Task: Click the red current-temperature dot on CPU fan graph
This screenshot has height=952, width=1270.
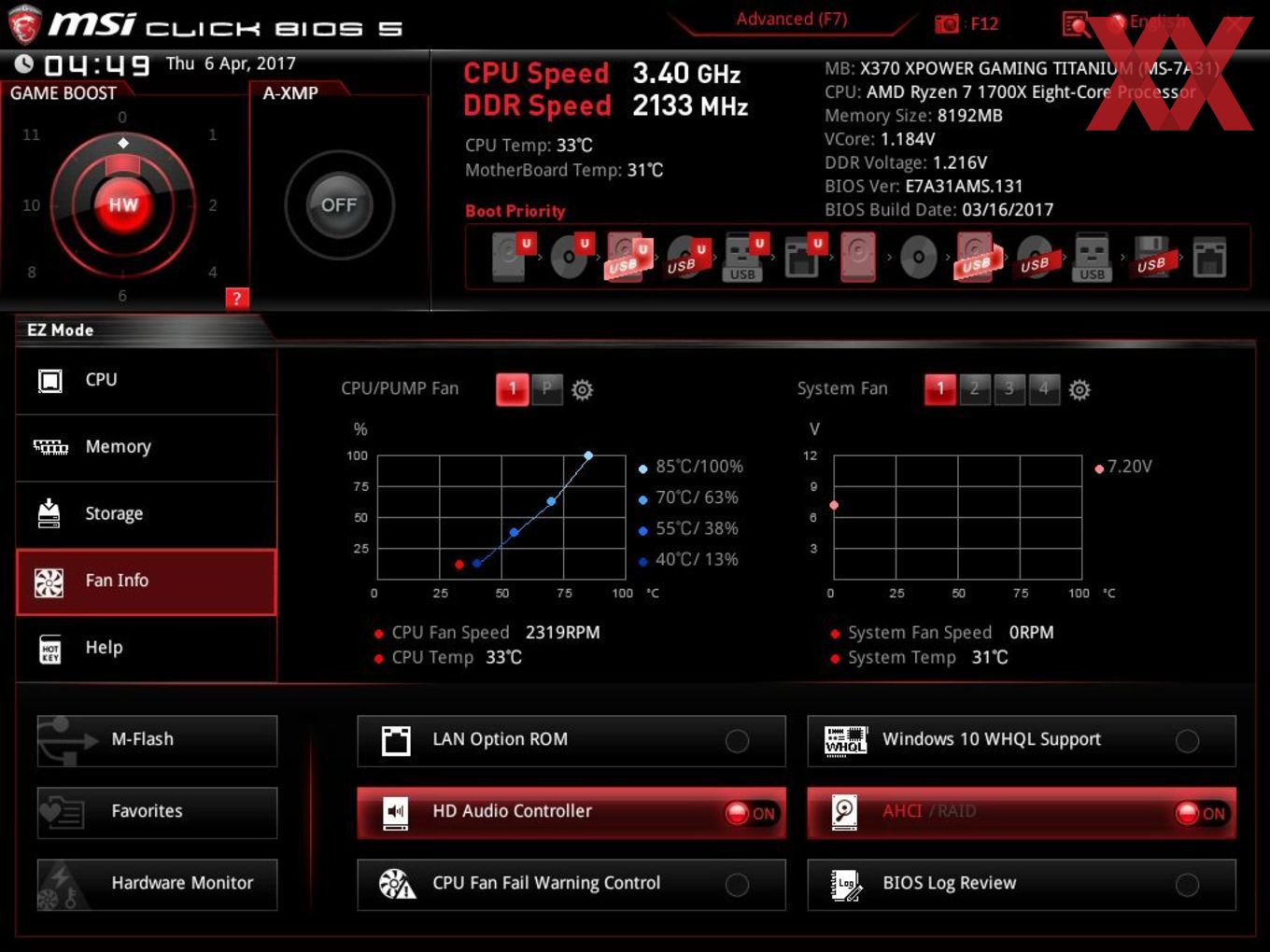Action: coord(459,564)
